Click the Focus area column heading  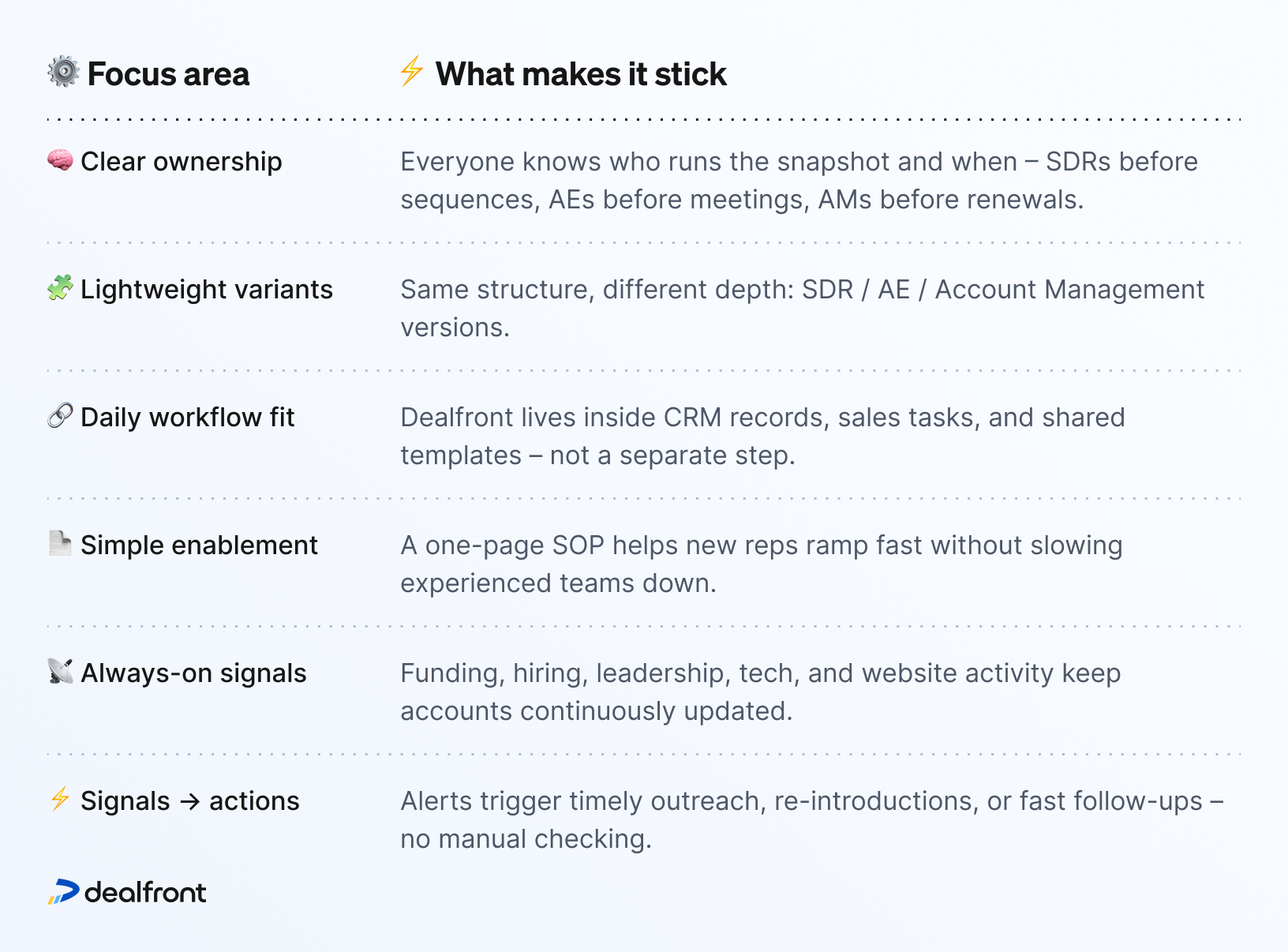[168, 74]
